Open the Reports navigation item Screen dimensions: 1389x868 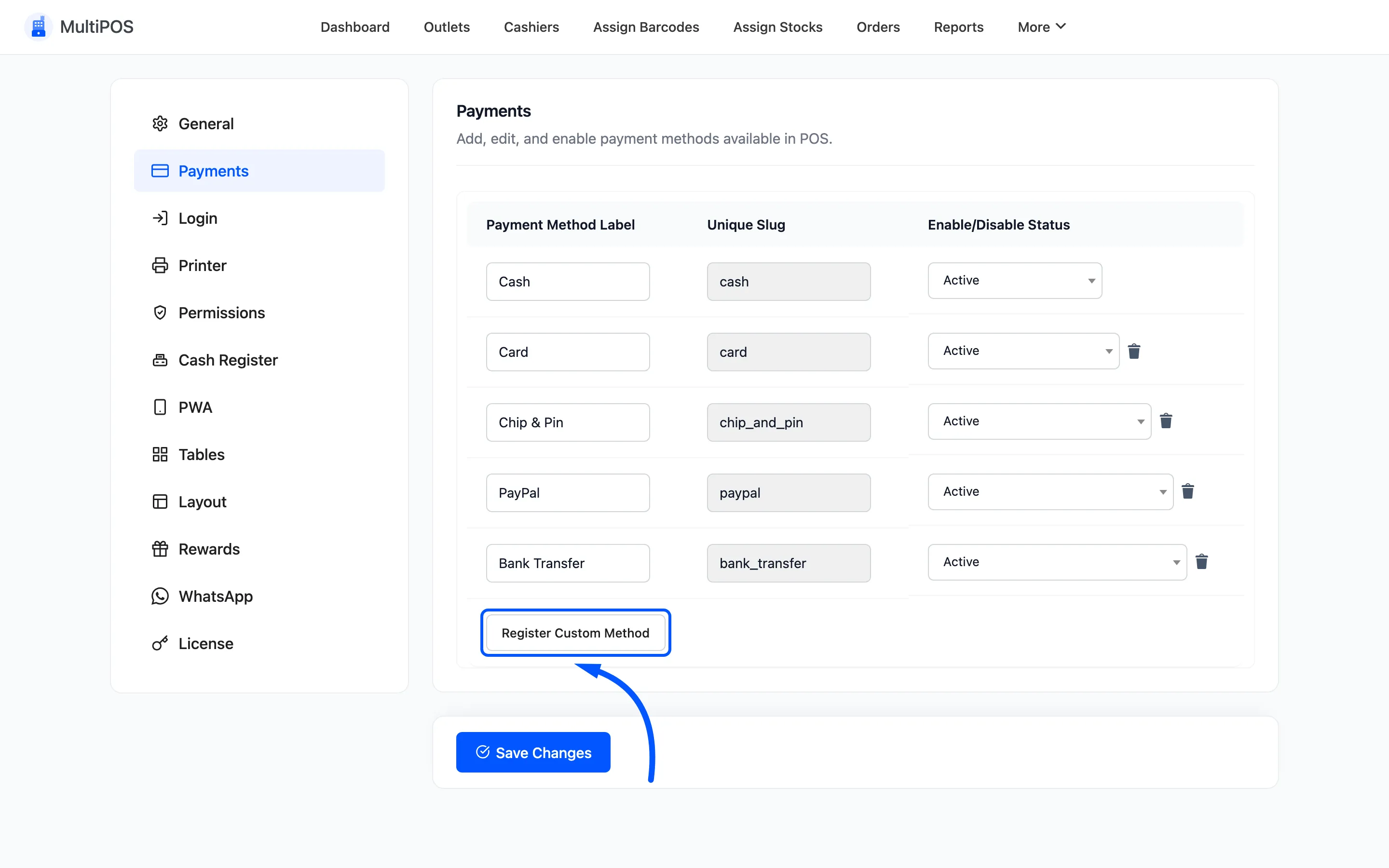point(958,27)
